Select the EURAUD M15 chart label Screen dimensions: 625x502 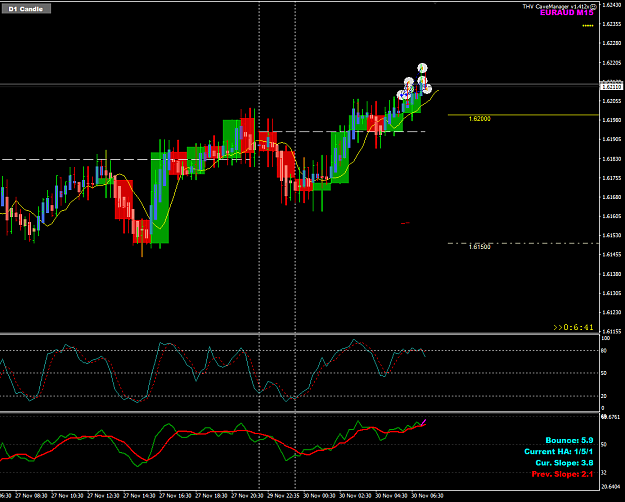[x=566, y=13]
